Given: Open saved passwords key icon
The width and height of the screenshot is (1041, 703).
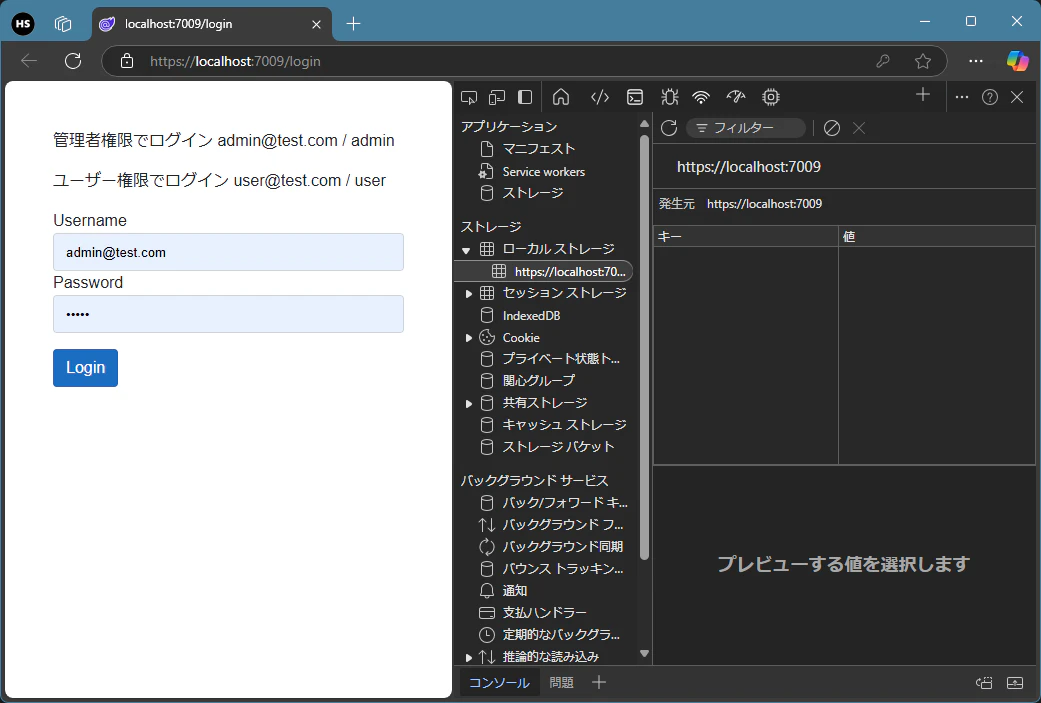Looking at the screenshot, I should coord(882,61).
